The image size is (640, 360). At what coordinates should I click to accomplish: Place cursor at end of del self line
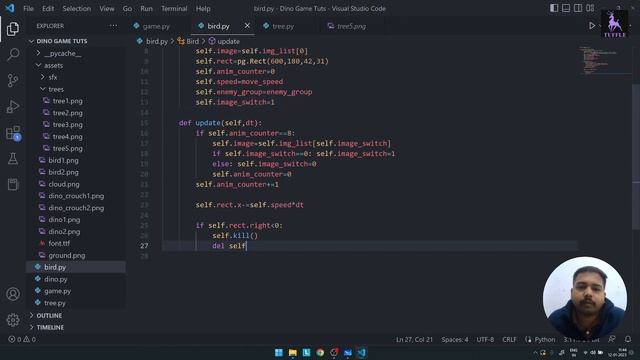pyautogui.click(x=247, y=246)
